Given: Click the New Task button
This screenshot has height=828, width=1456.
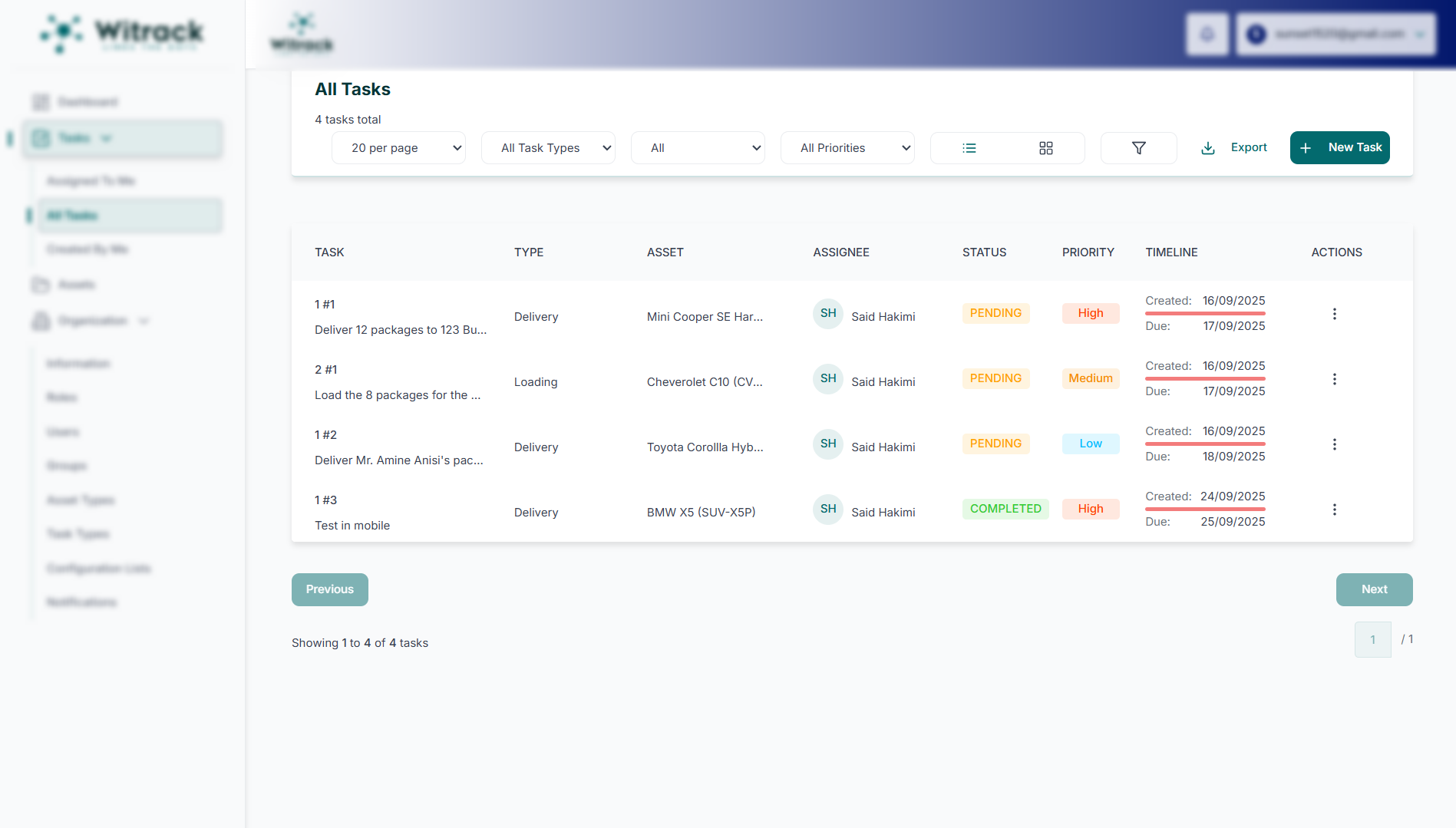Looking at the screenshot, I should pyautogui.click(x=1339, y=147).
